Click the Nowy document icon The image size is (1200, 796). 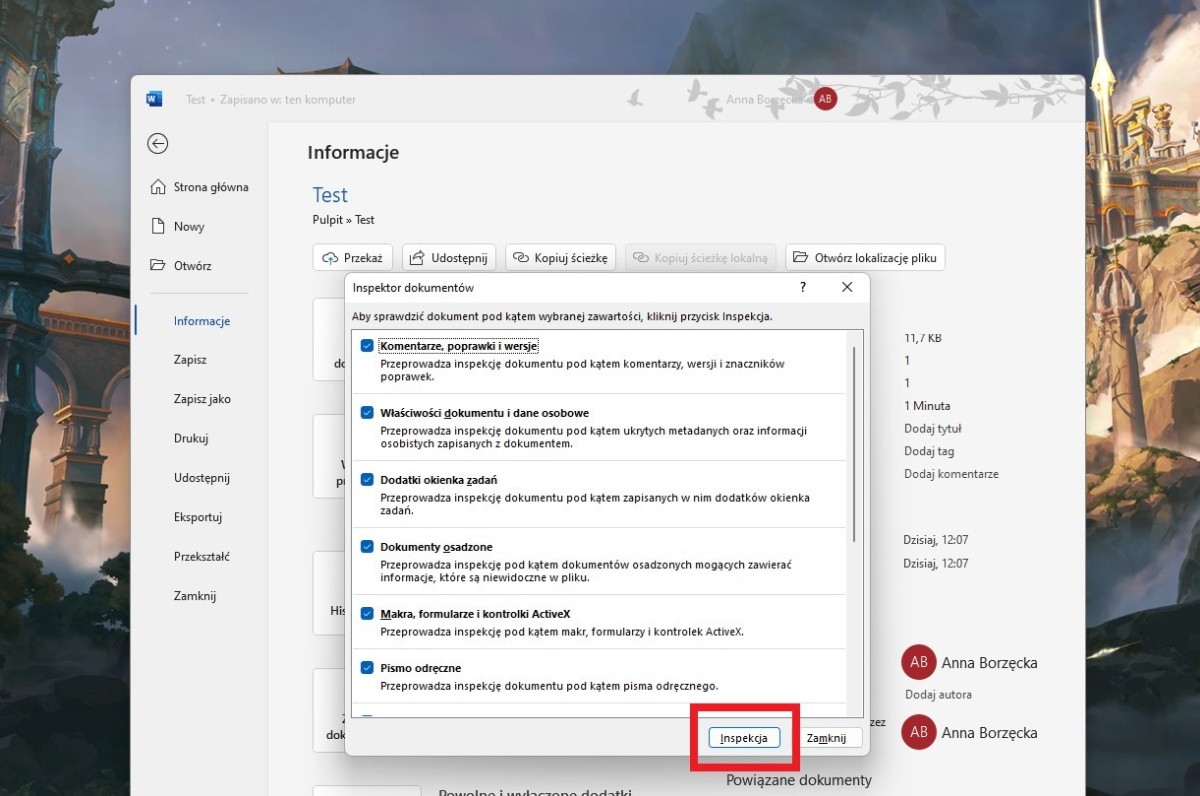[x=158, y=226]
